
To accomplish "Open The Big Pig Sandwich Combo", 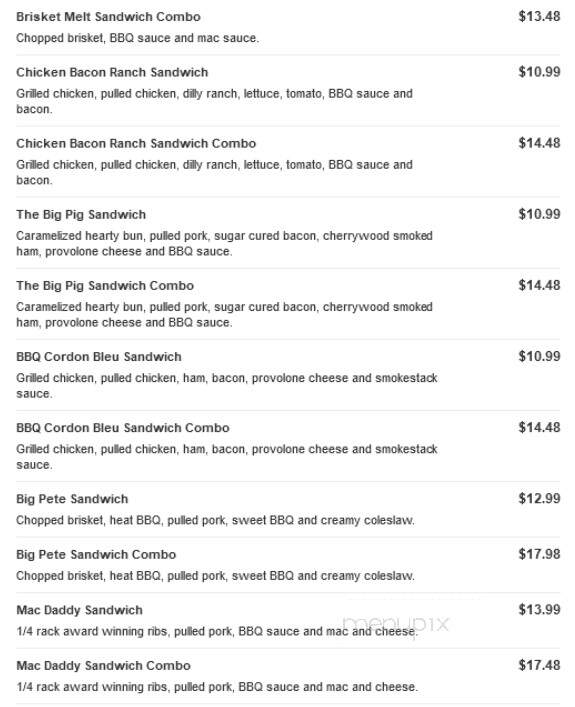I will coord(105,286).
